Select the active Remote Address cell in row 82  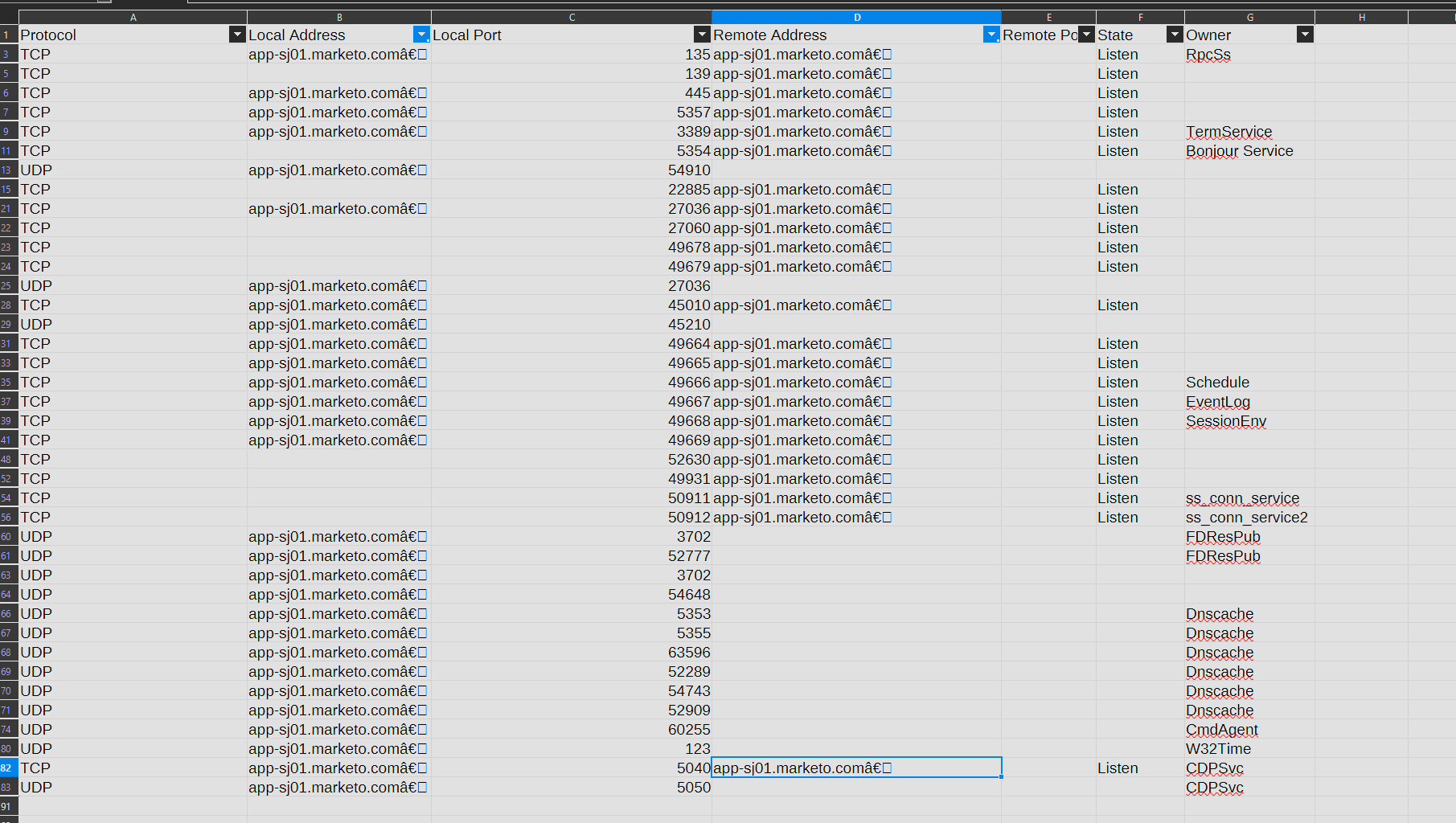click(856, 768)
